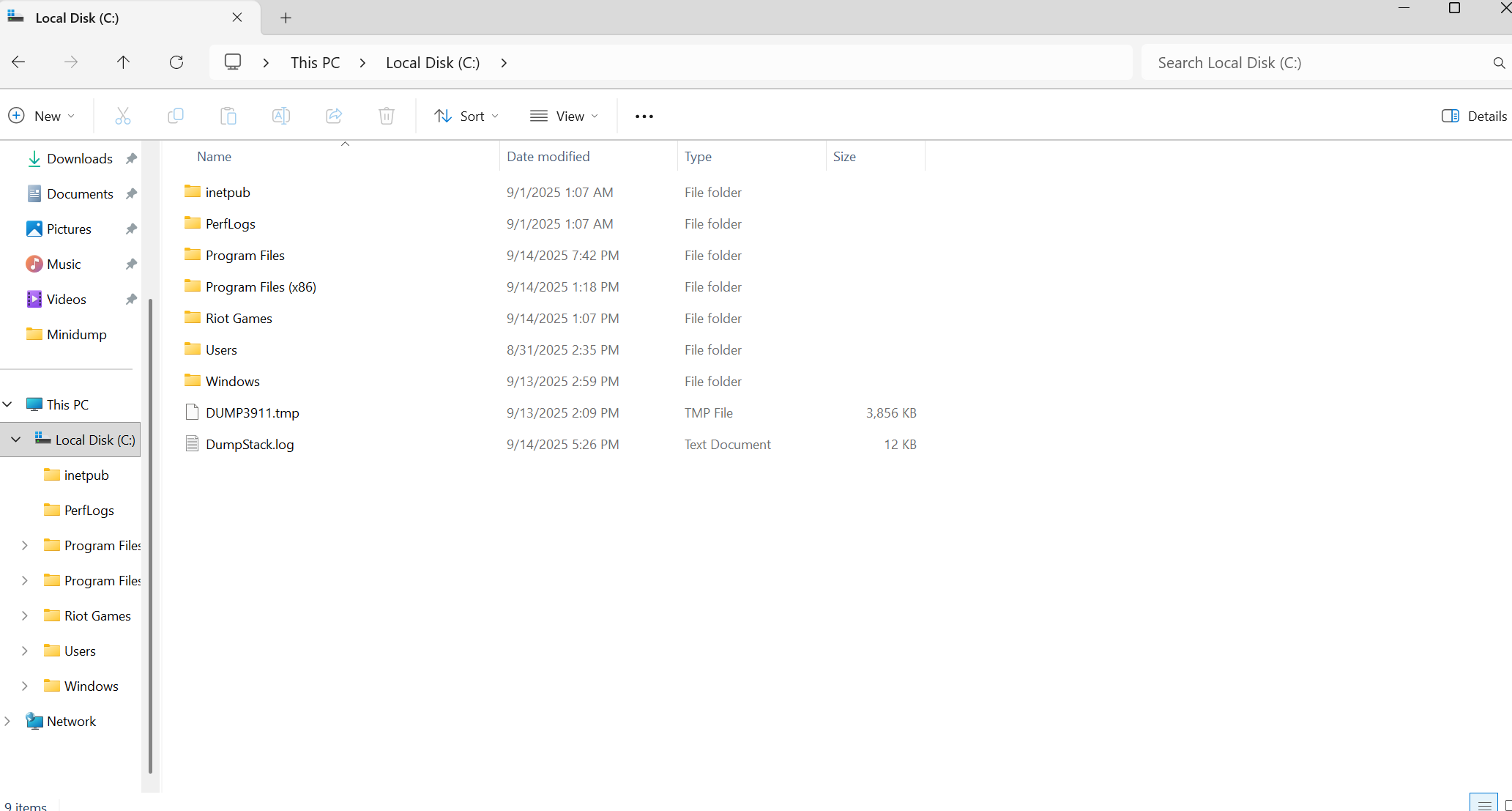Expand the Users tree item

[24, 651]
